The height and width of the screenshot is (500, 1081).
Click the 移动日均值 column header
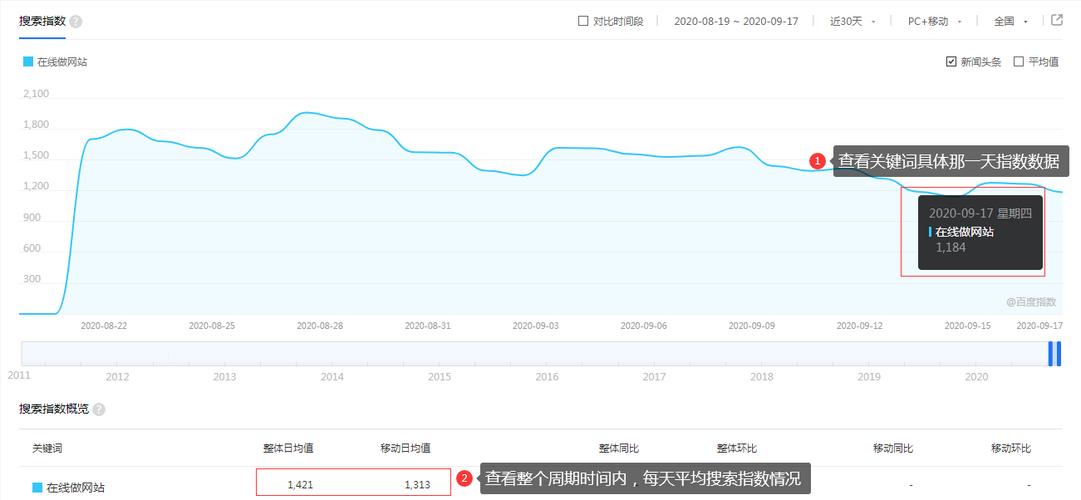[405, 448]
